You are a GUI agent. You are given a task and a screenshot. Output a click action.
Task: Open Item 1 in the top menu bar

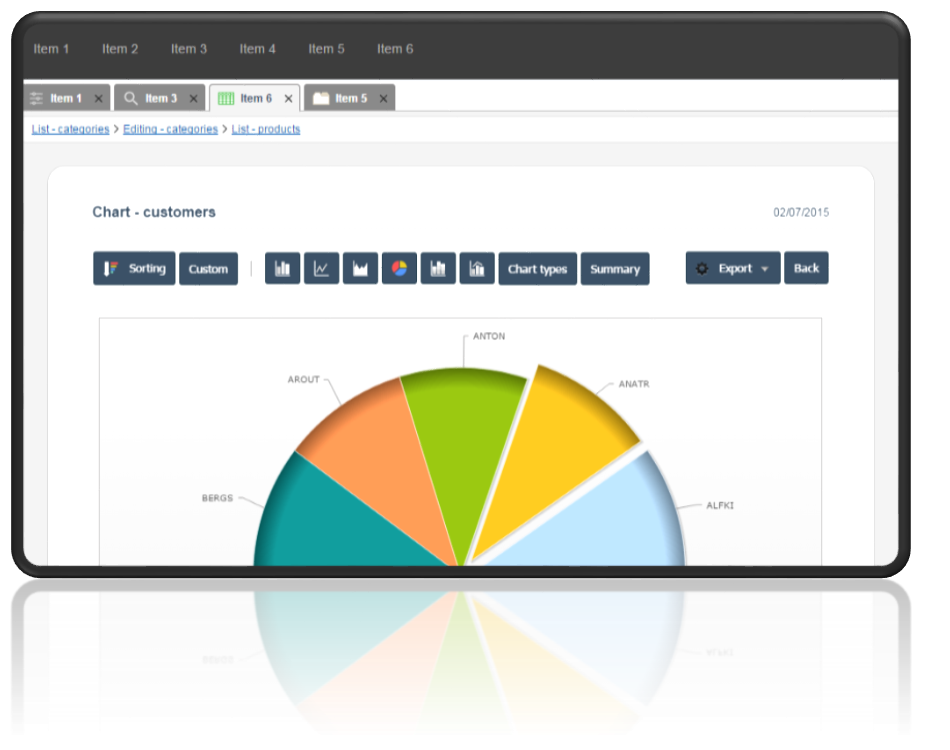[x=51, y=49]
